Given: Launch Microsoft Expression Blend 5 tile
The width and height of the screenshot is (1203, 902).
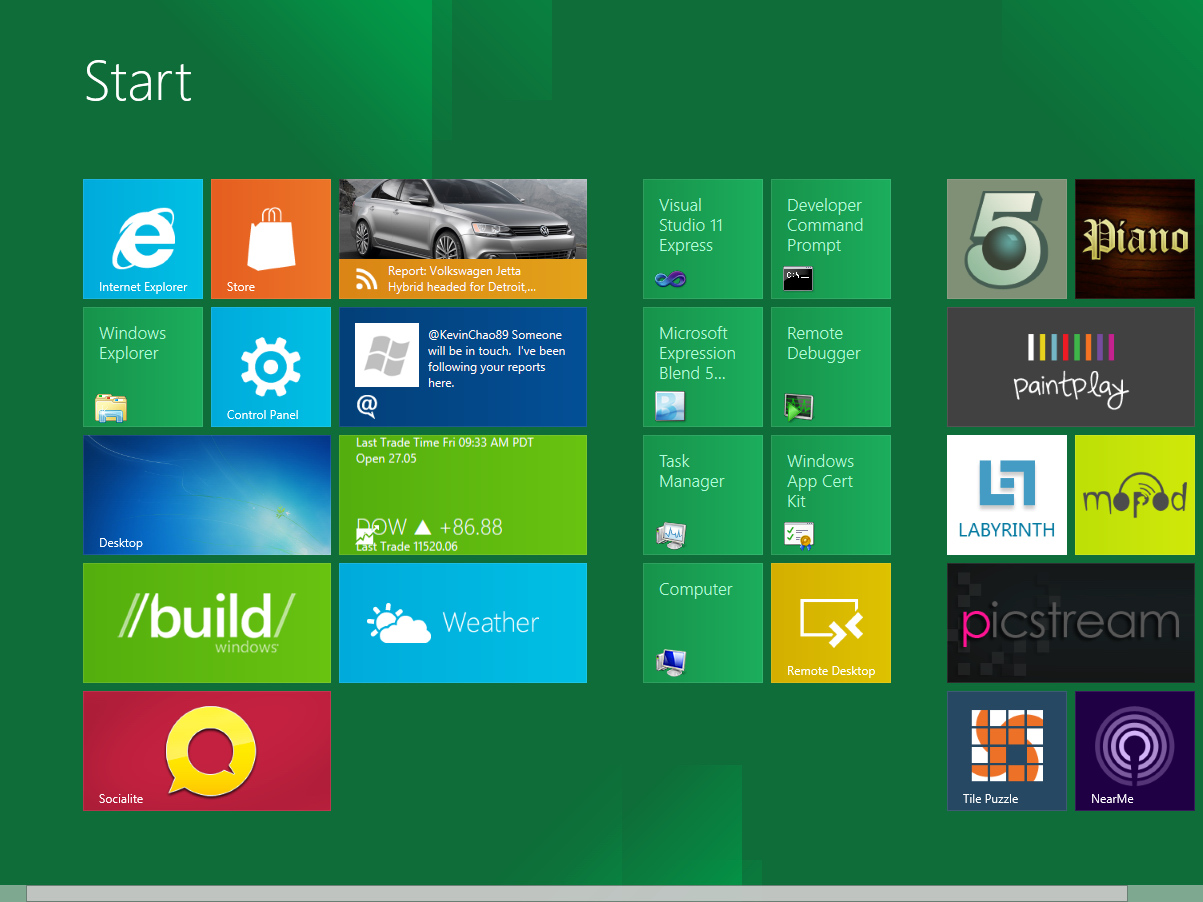Looking at the screenshot, I should (x=703, y=367).
